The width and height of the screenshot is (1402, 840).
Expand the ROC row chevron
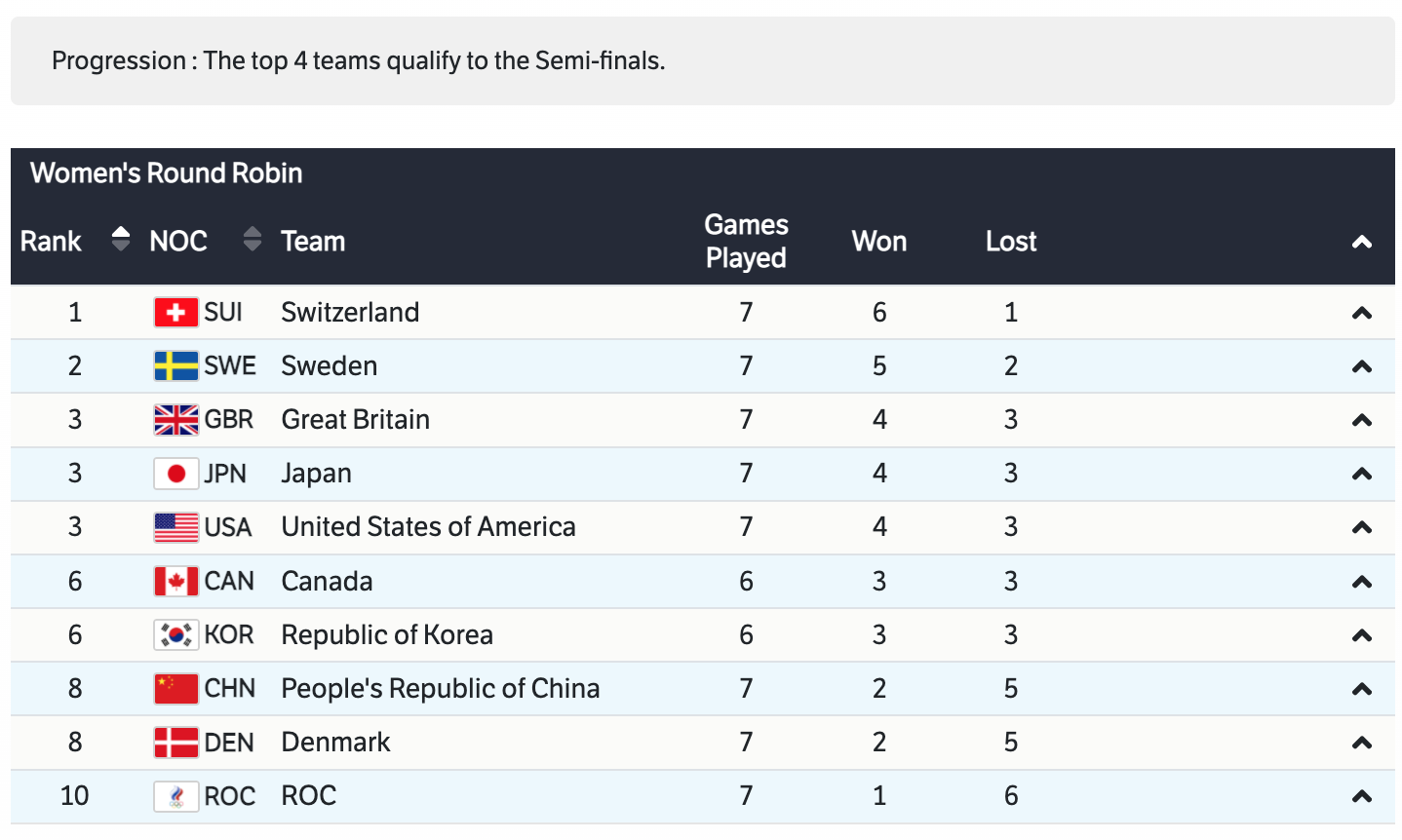[1362, 796]
